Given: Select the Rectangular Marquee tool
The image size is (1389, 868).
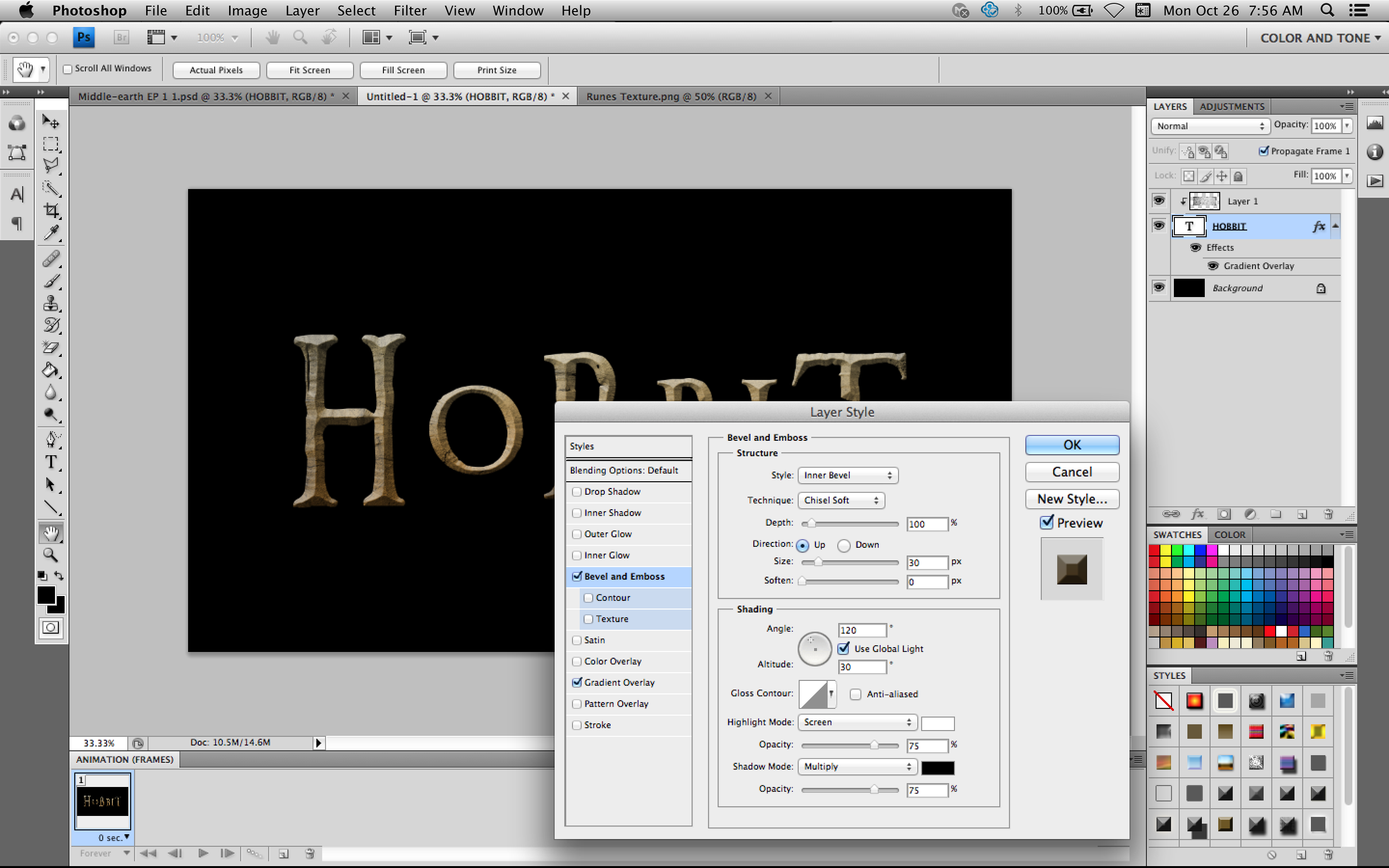Looking at the screenshot, I should (51, 144).
